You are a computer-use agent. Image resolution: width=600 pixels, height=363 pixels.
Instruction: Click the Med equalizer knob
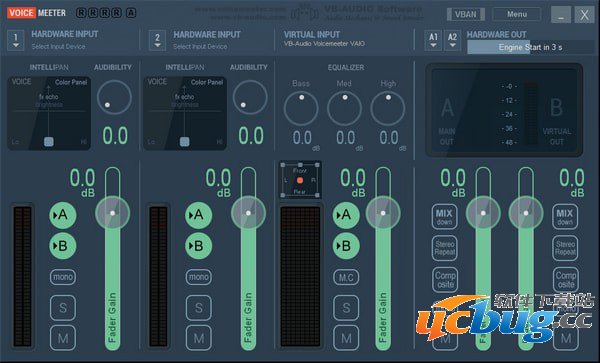(344, 108)
